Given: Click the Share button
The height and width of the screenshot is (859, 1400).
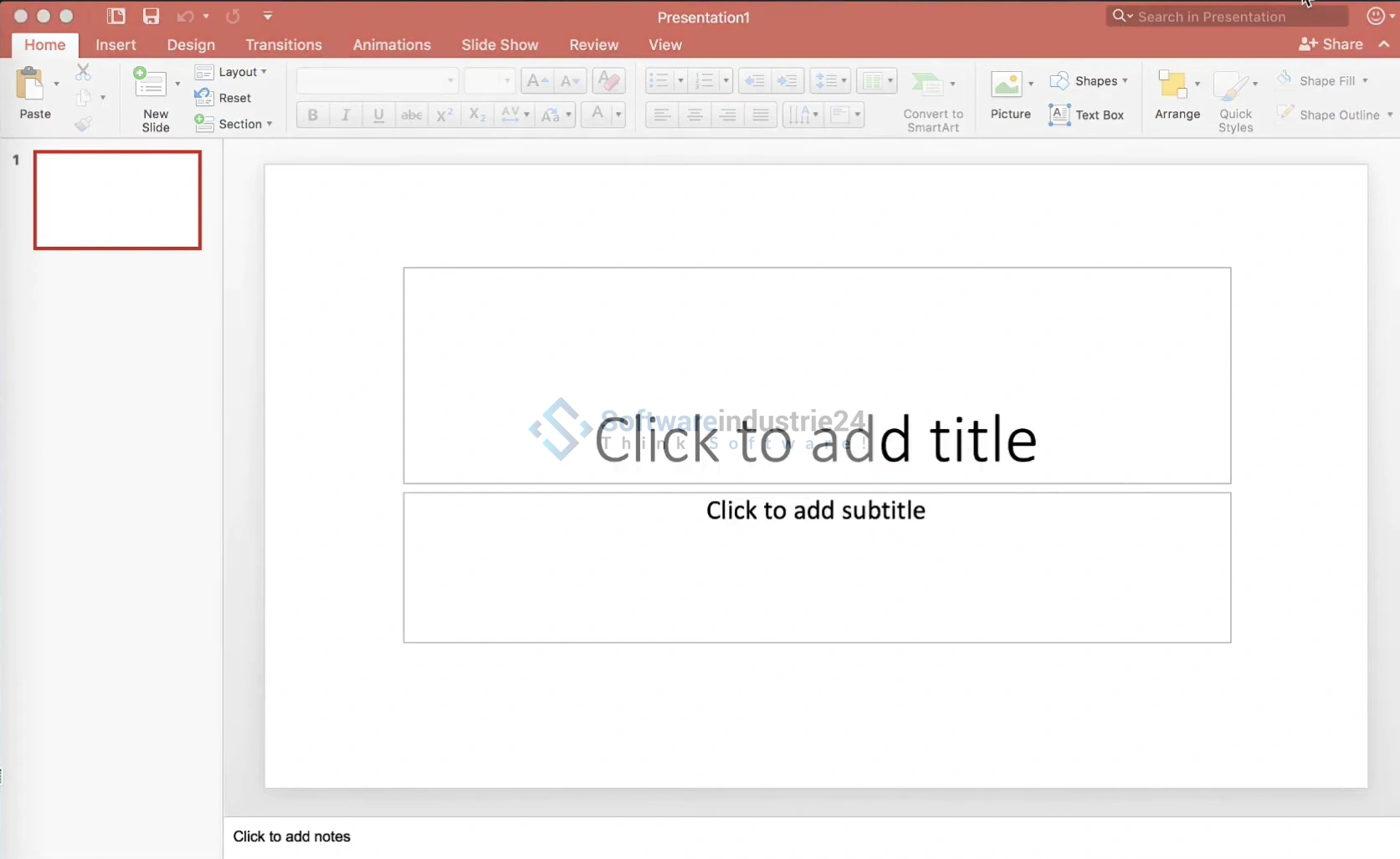Looking at the screenshot, I should [1331, 44].
